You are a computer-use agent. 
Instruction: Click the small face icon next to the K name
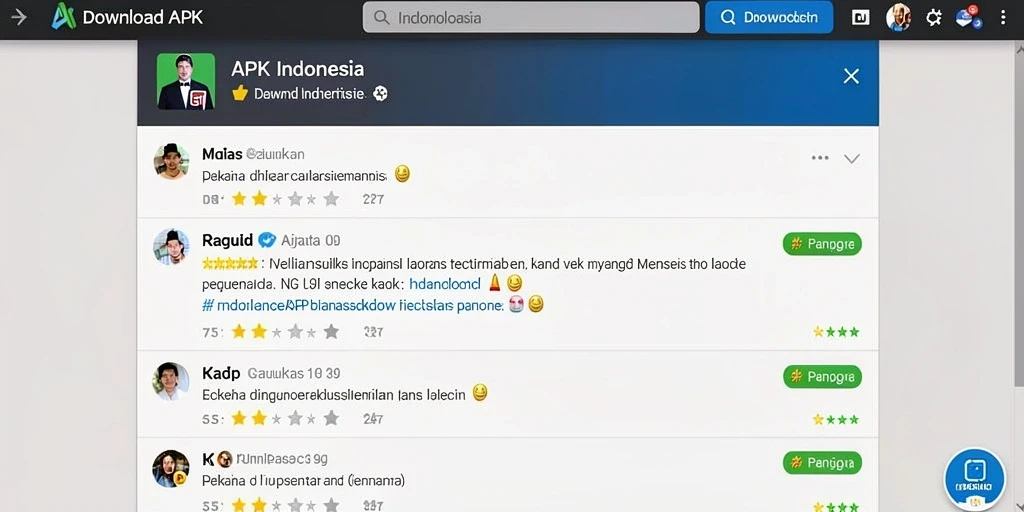[x=225, y=459]
